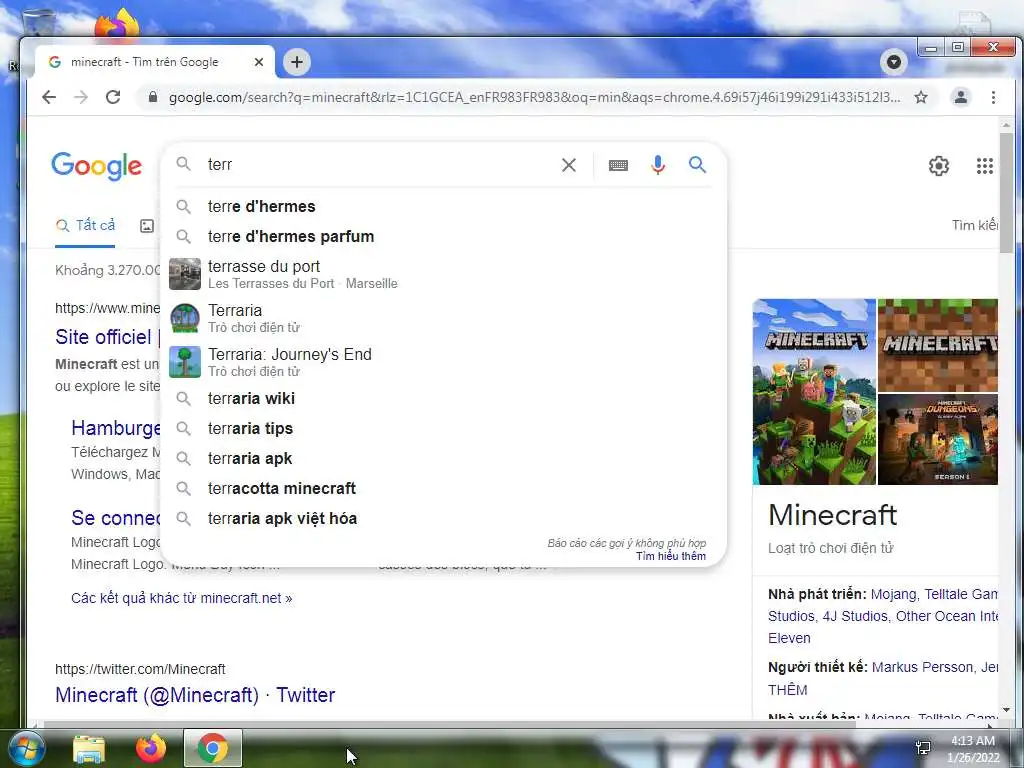Image resolution: width=1024 pixels, height=768 pixels.
Task: Click the terrasse du port thumbnail
Action: tap(185, 274)
